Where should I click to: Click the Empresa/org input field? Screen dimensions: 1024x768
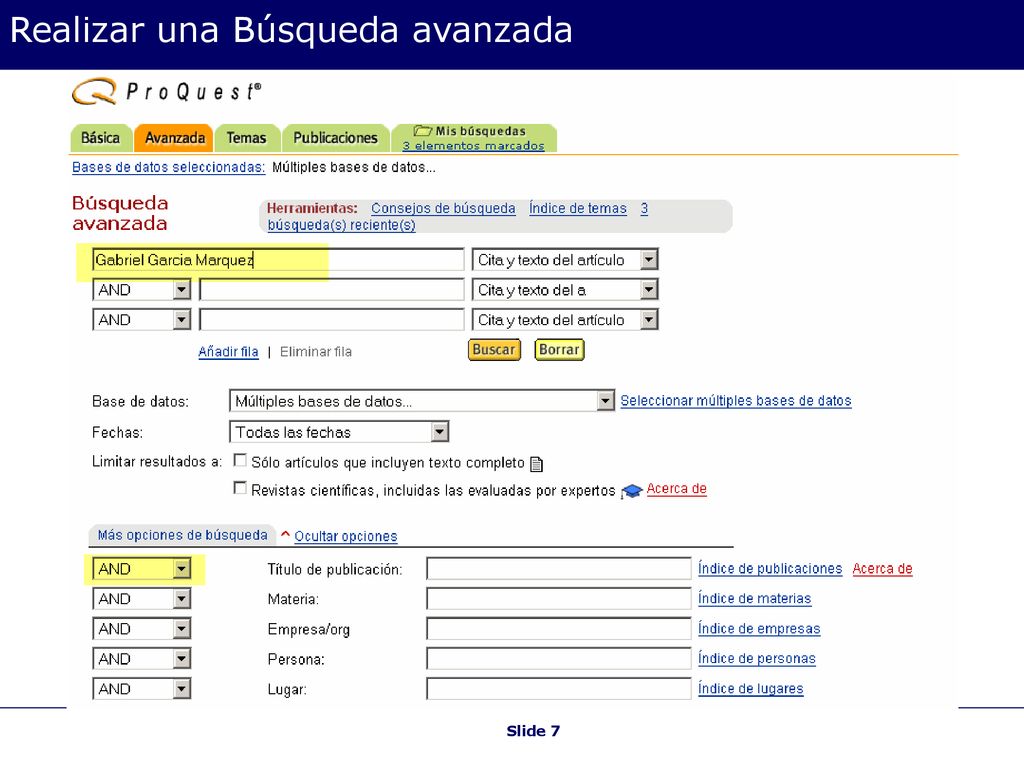tap(559, 629)
